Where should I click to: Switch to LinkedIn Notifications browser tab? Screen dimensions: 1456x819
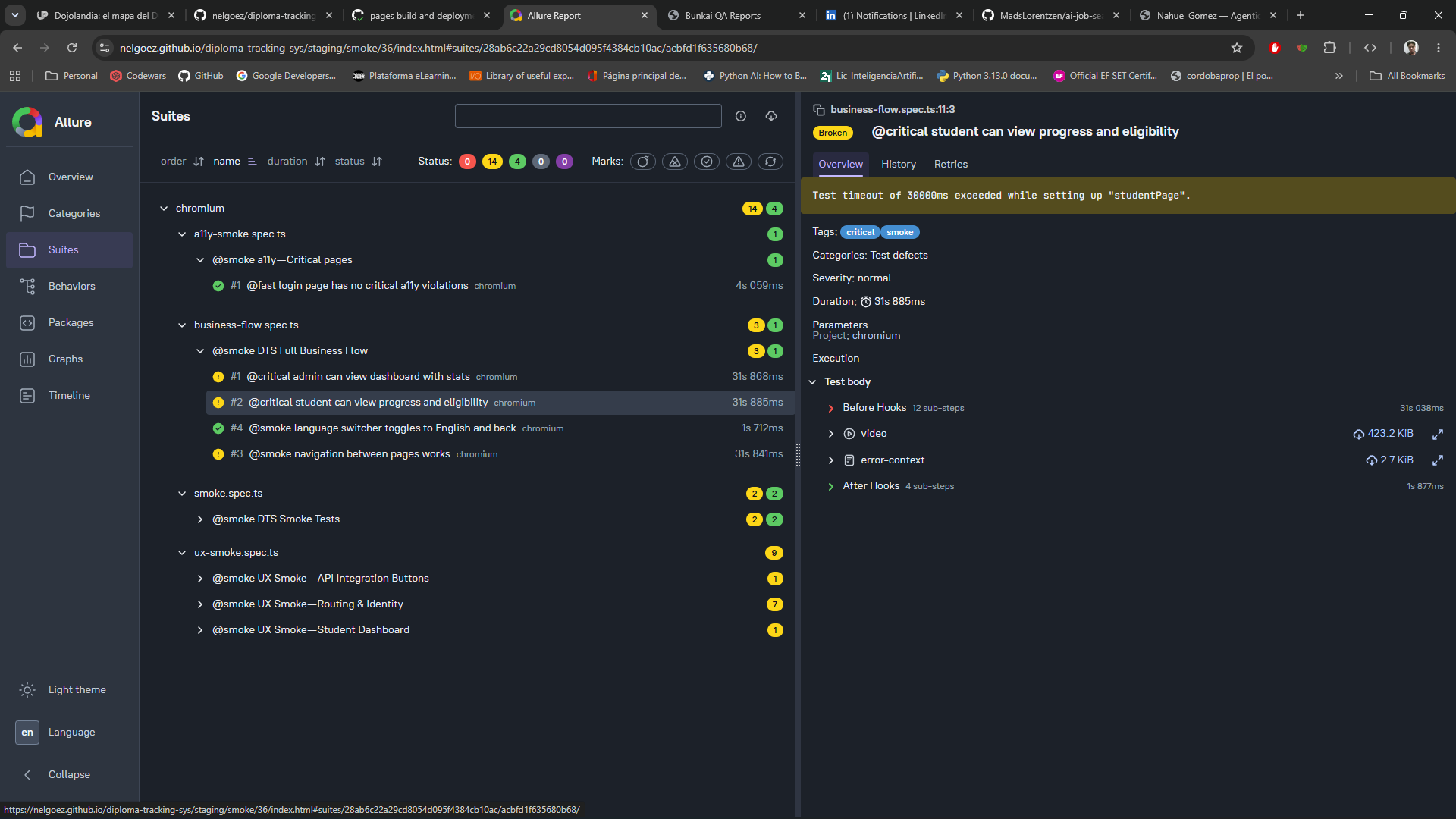(895, 15)
